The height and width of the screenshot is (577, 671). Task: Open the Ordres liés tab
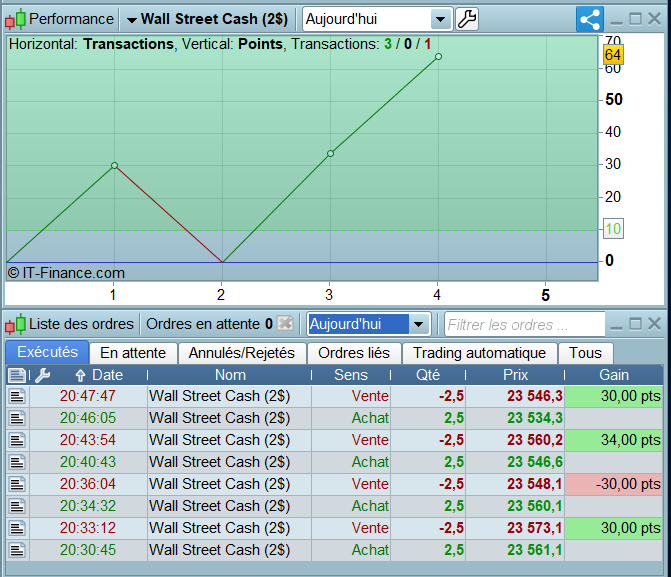[x=354, y=353]
